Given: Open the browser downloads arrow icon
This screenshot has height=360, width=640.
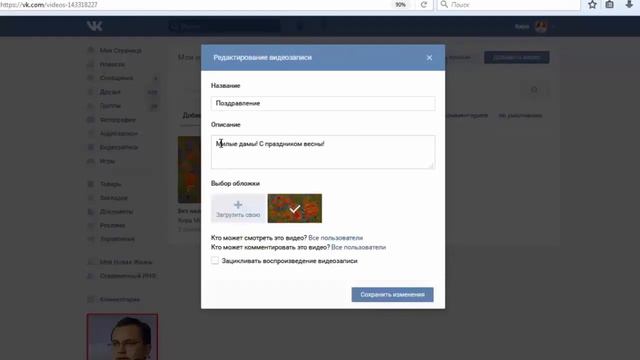Looking at the screenshot, I should coord(629,5).
